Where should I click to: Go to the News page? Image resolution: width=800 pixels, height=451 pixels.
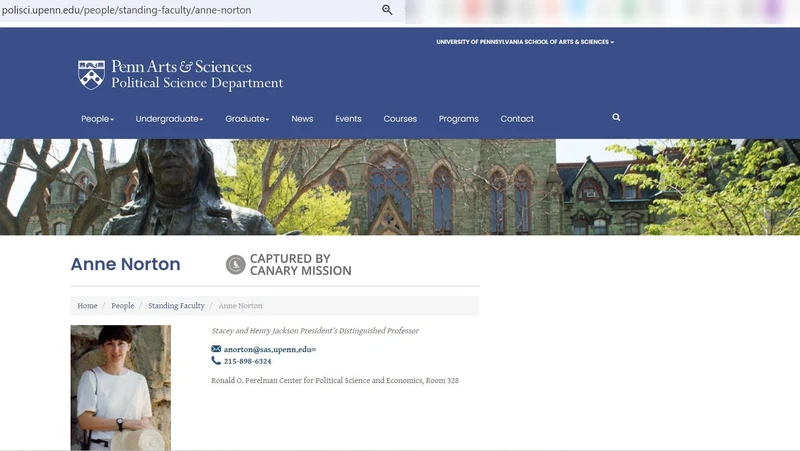(x=302, y=119)
